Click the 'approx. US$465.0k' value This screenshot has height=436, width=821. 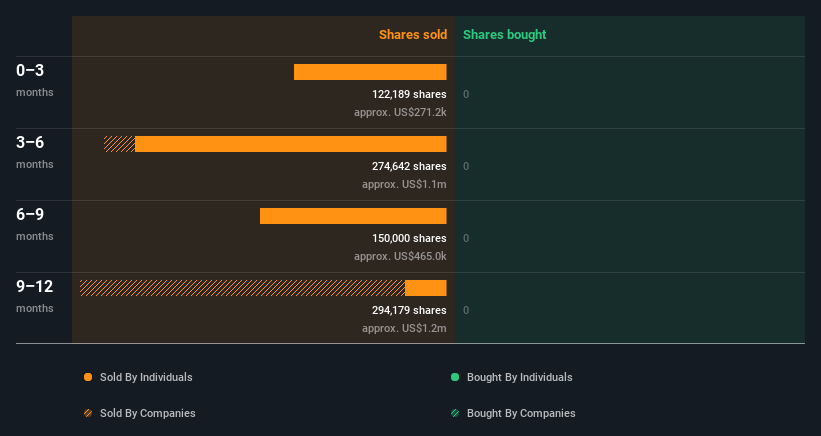tap(400, 256)
